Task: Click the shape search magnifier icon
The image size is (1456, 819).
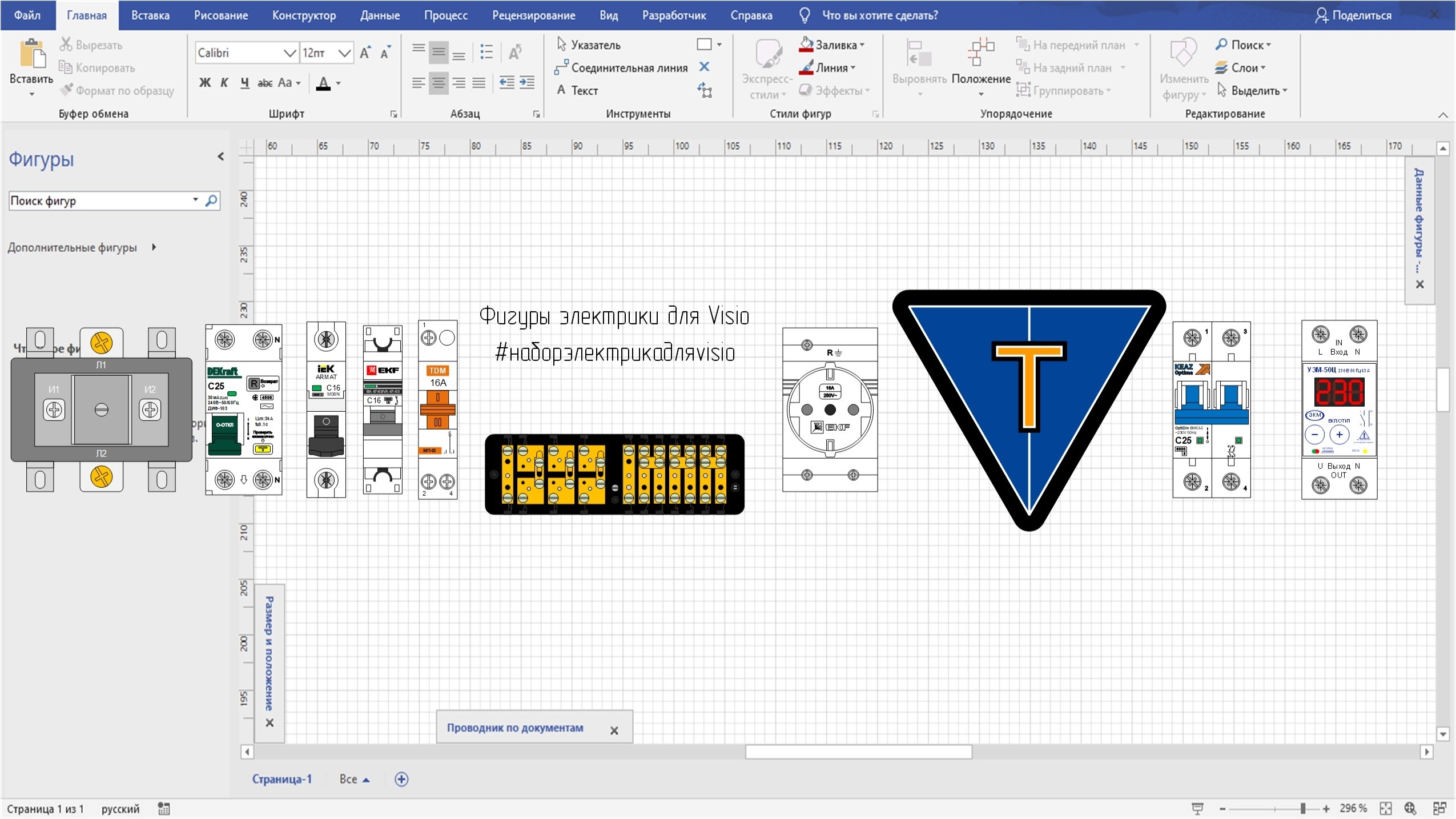Action: pos(211,200)
